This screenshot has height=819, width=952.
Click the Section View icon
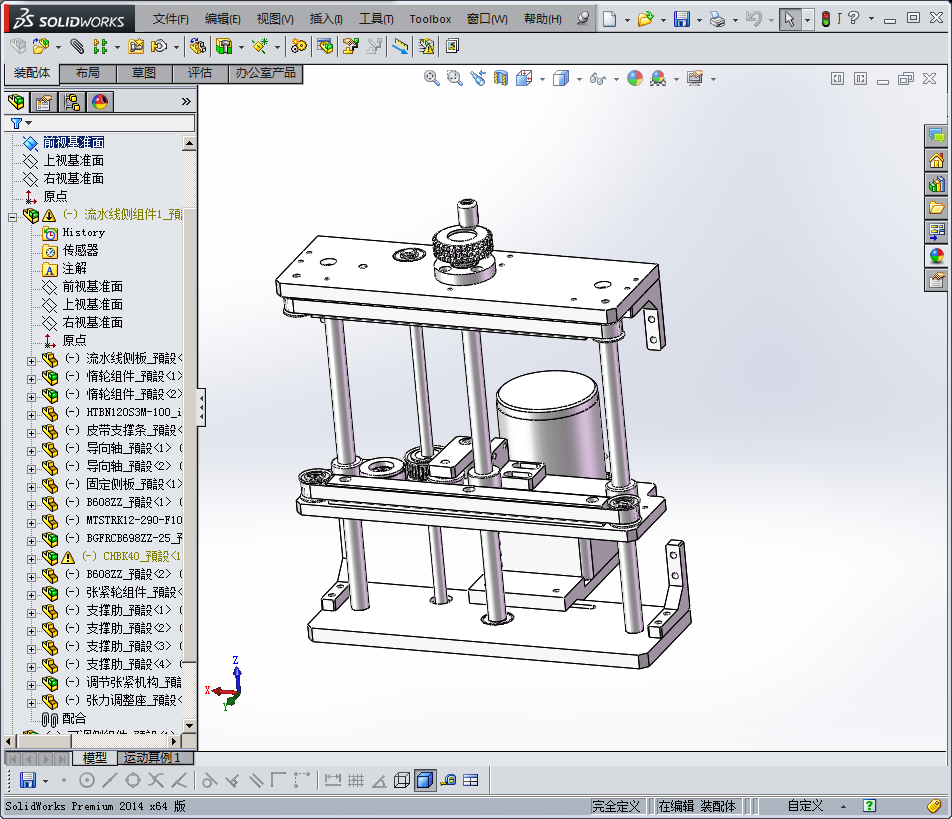point(501,78)
